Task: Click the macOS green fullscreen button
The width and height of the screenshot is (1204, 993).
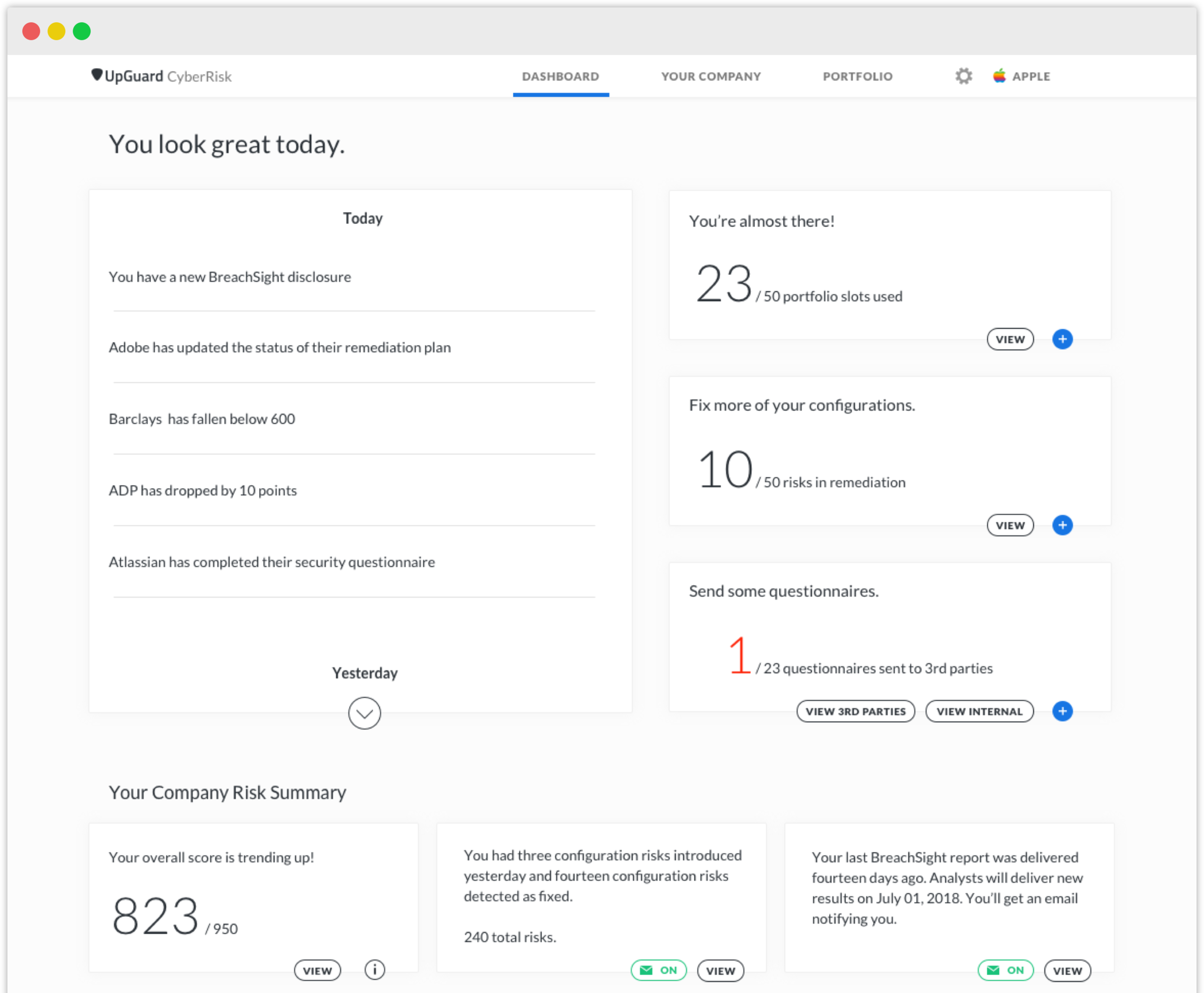Action: (x=82, y=31)
